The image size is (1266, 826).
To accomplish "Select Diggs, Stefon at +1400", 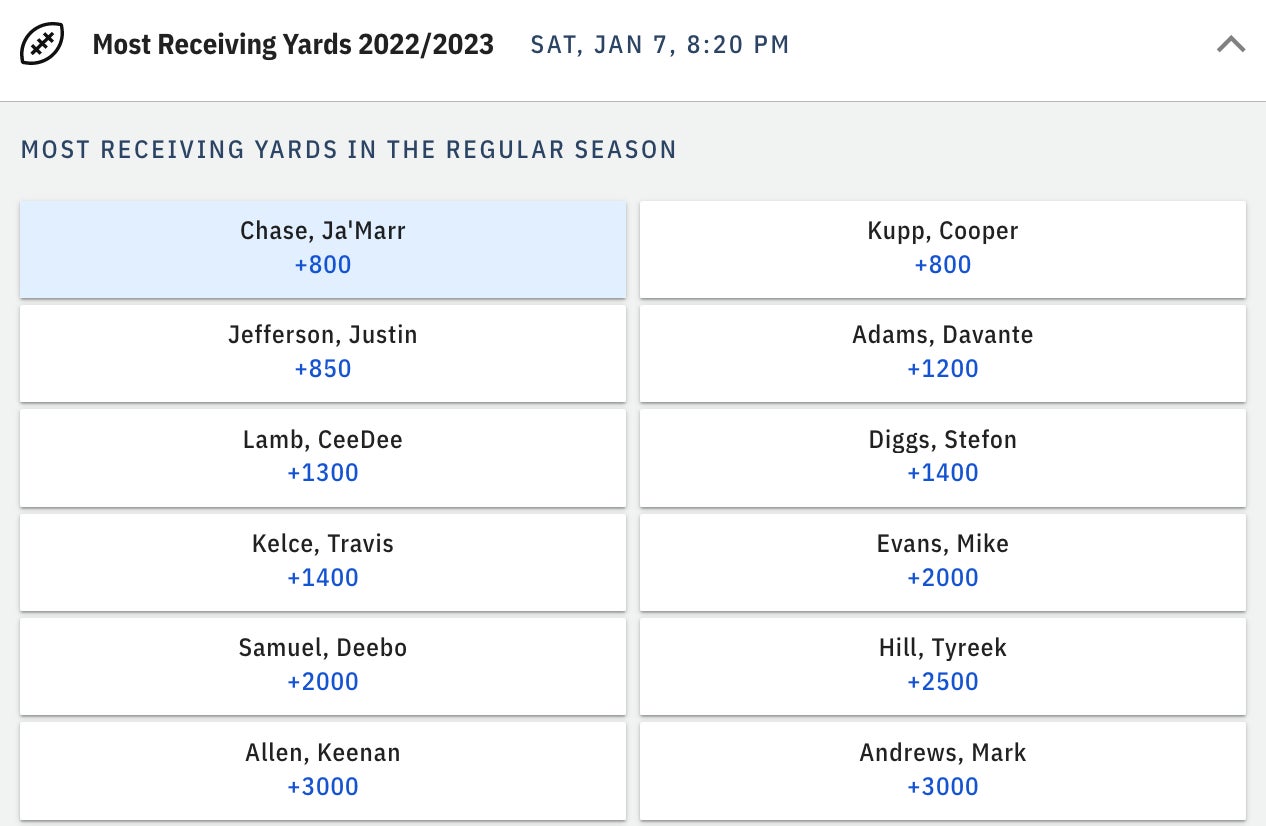I will coord(943,456).
